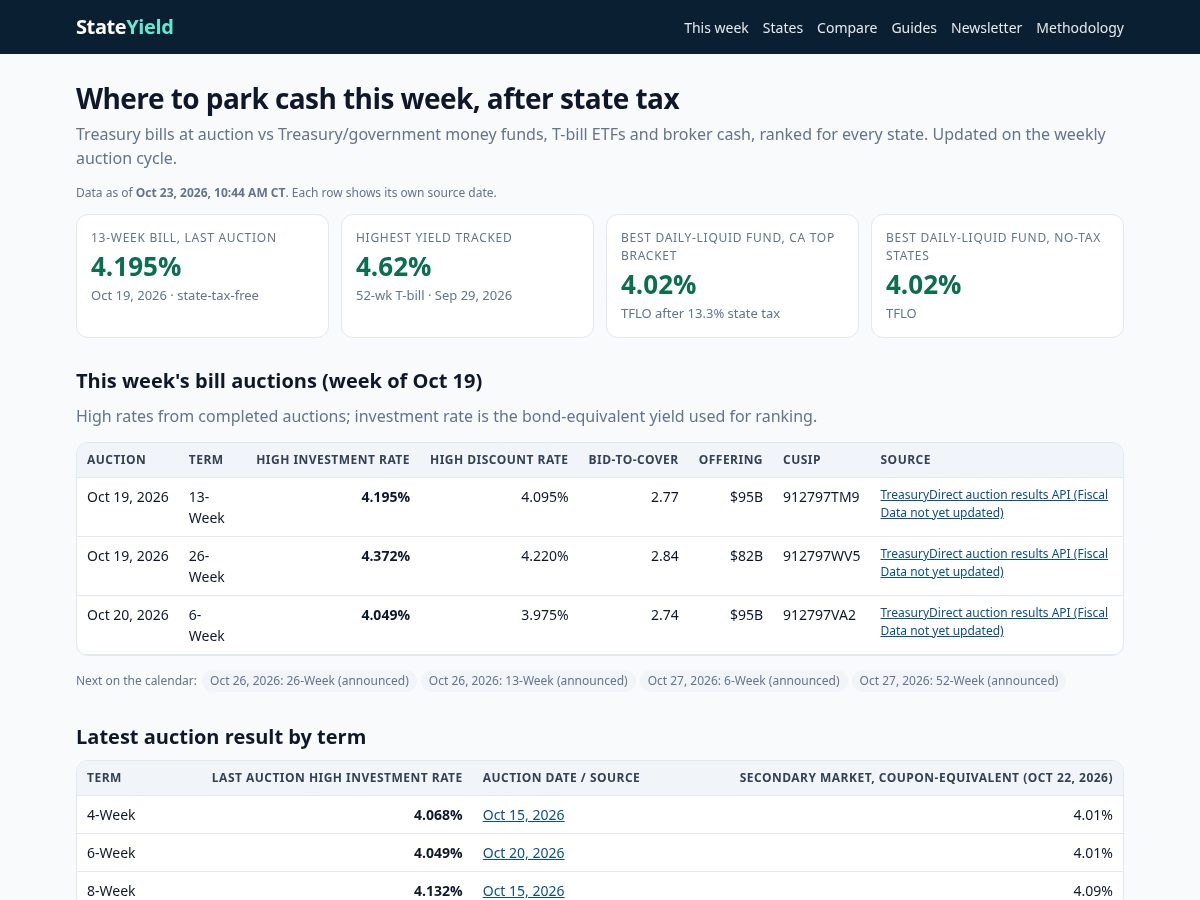This screenshot has width=1200, height=900.
Task: Click the Highest Yield Tracked card
Action: 467,276
